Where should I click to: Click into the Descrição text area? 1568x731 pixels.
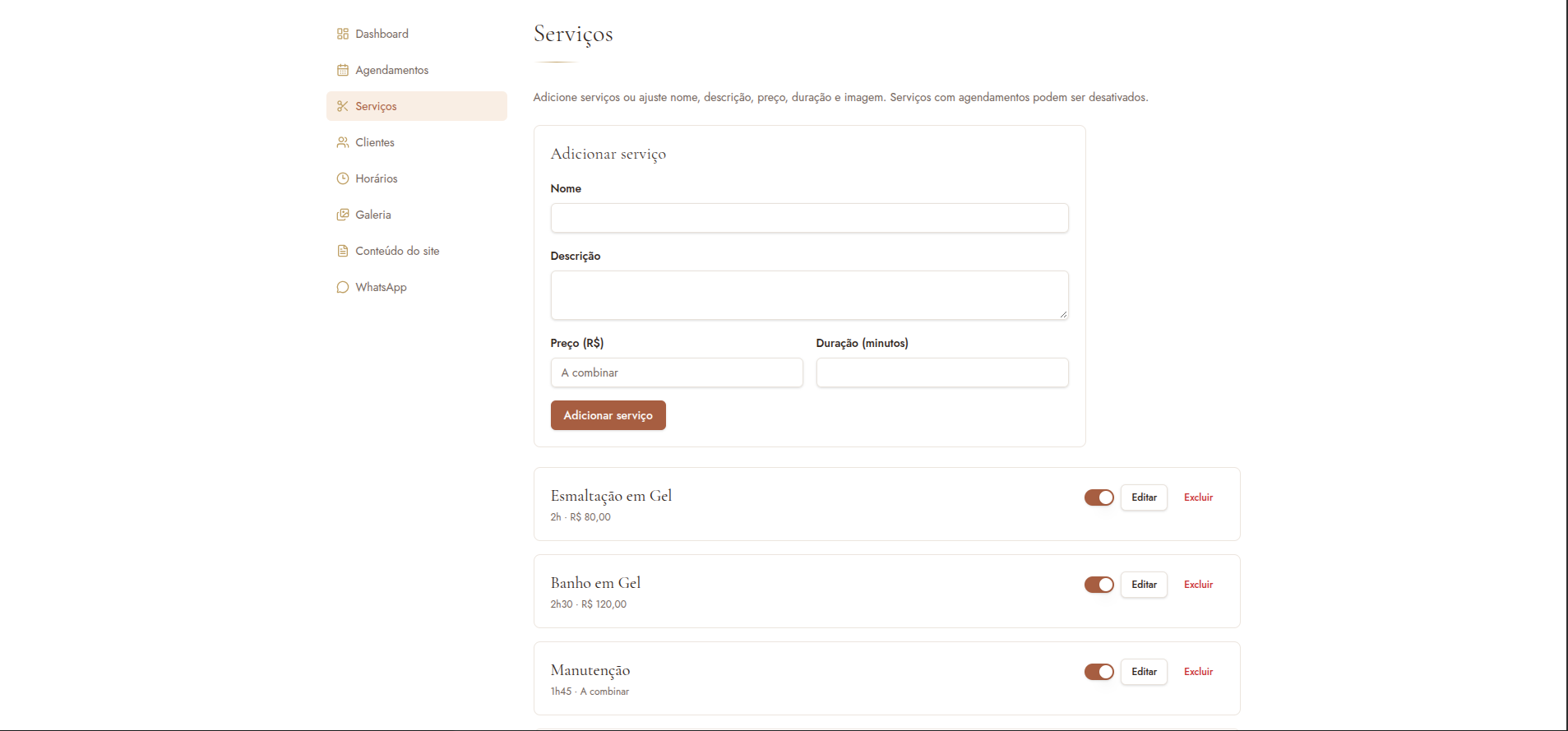(x=810, y=295)
